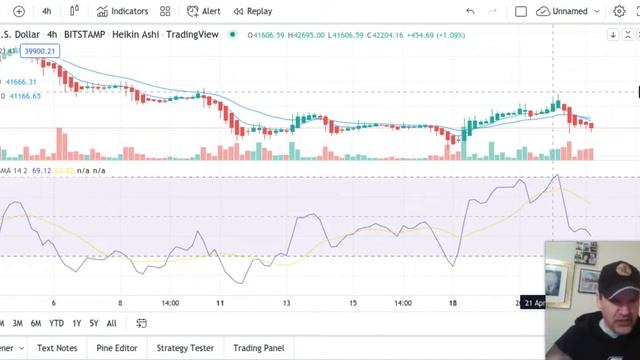Click the C42204.16 close value
Image resolution: width=640 pixels, height=360 pixels.
pyautogui.click(x=385, y=35)
